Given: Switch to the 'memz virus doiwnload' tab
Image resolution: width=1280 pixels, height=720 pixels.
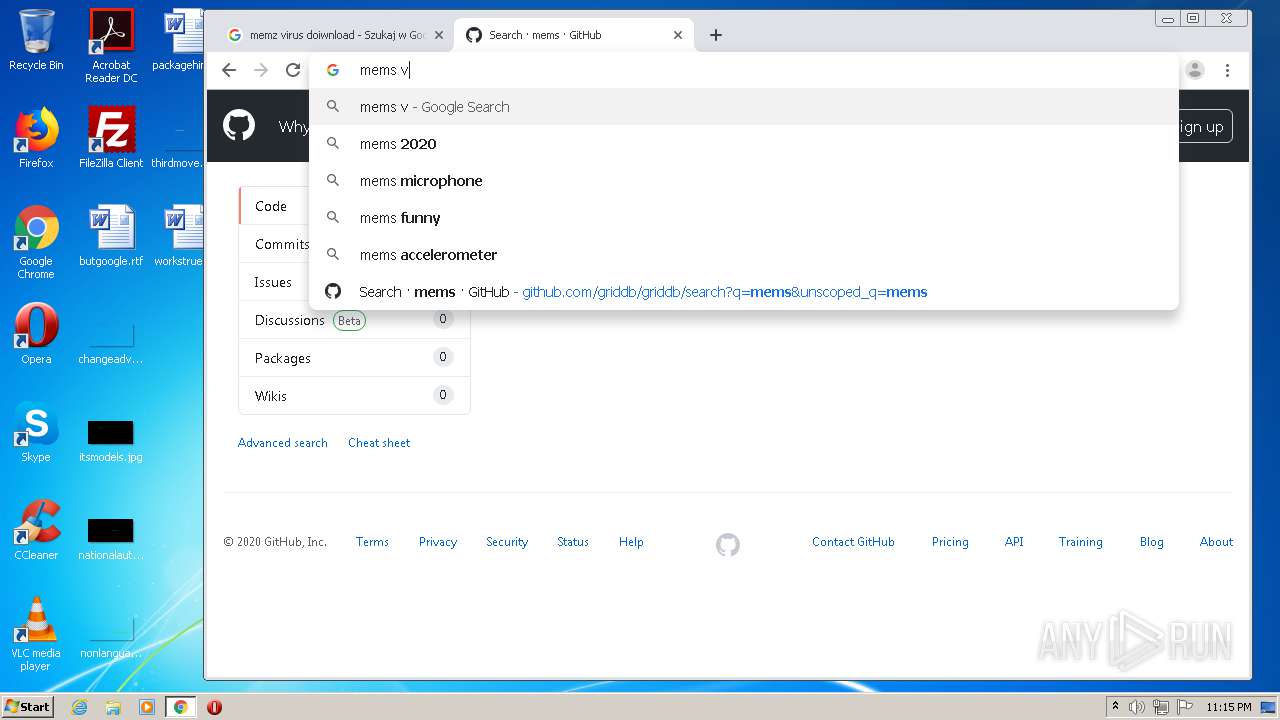Looking at the screenshot, I should [333, 35].
